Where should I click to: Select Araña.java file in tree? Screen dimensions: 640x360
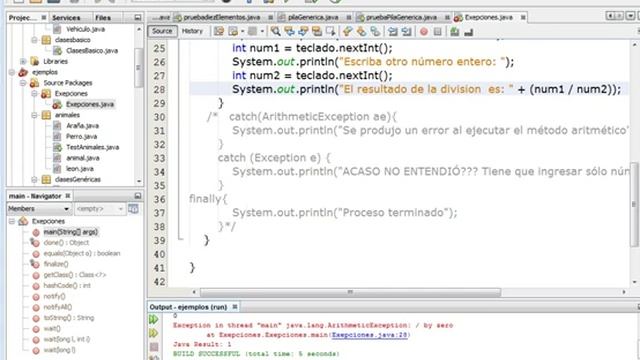pyautogui.click(x=82, y=126)
